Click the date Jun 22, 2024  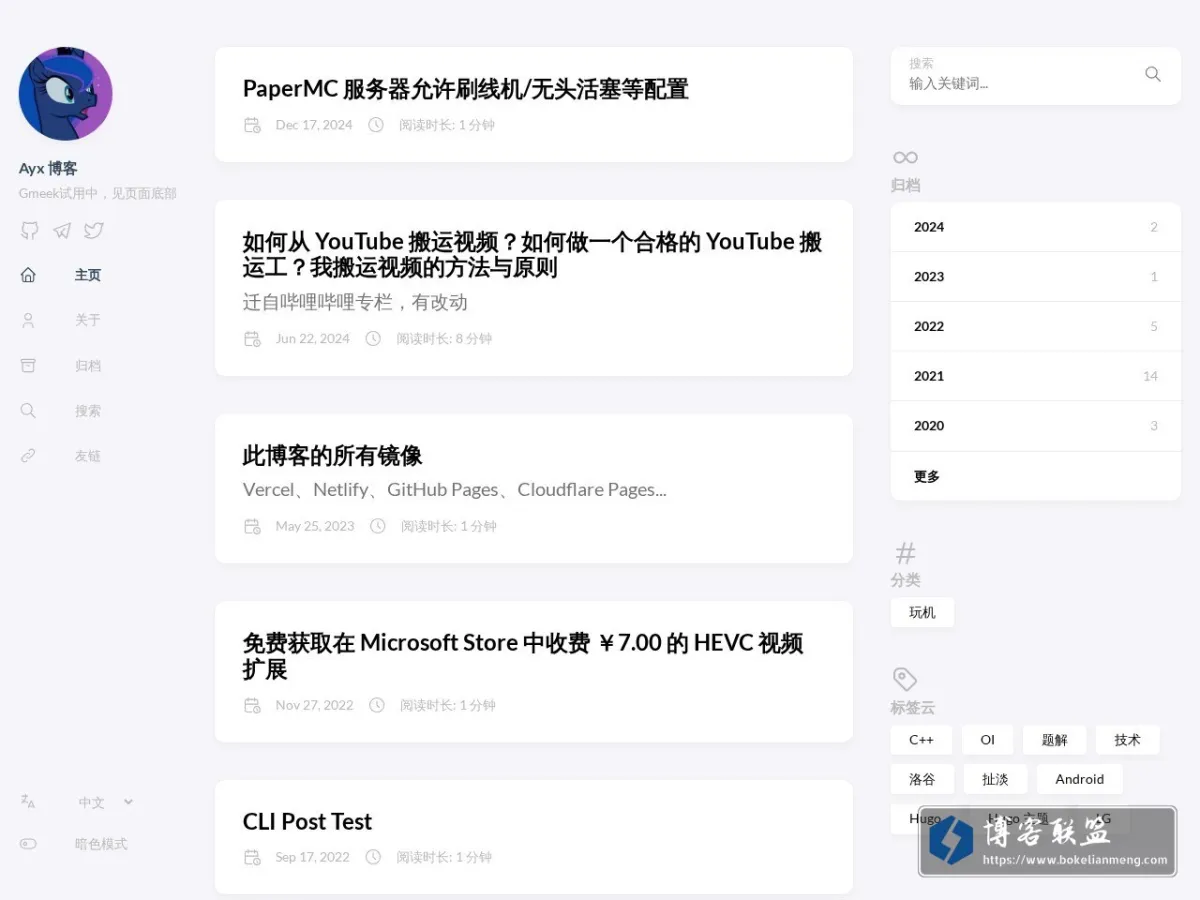(313, 339)
